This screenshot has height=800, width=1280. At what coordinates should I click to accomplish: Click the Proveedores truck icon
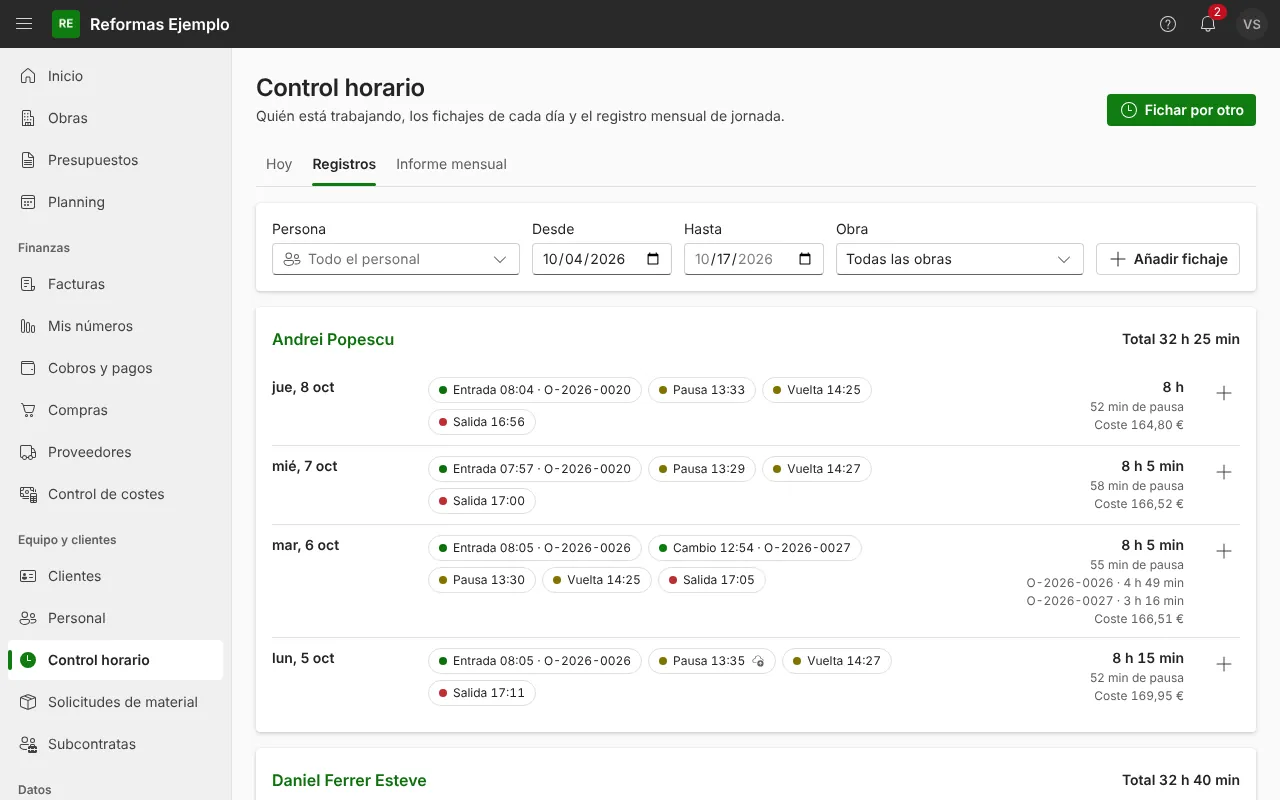28,452
